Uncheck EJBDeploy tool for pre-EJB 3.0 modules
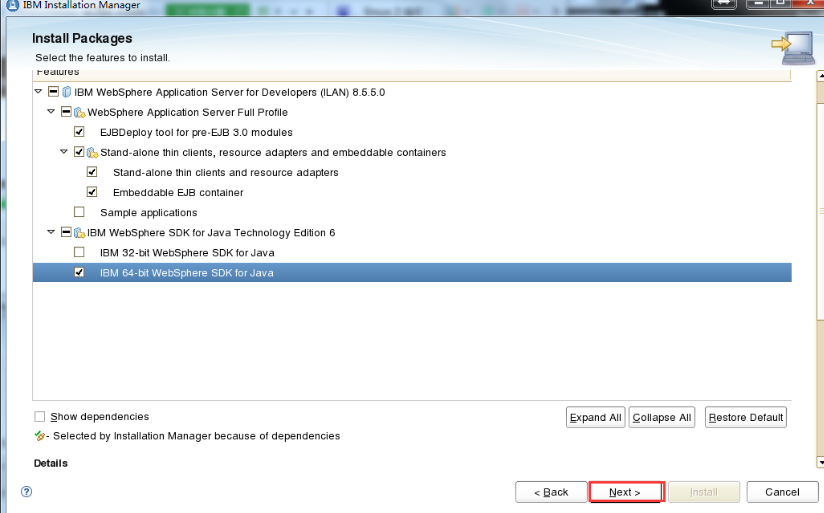 [79, 131]
